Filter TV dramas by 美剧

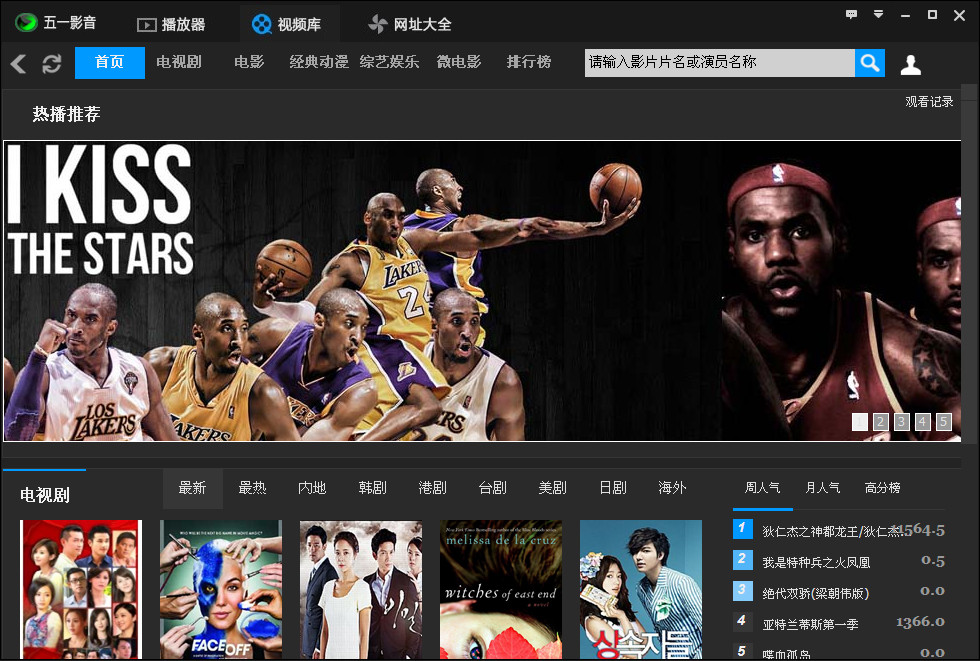click(552, 488)
